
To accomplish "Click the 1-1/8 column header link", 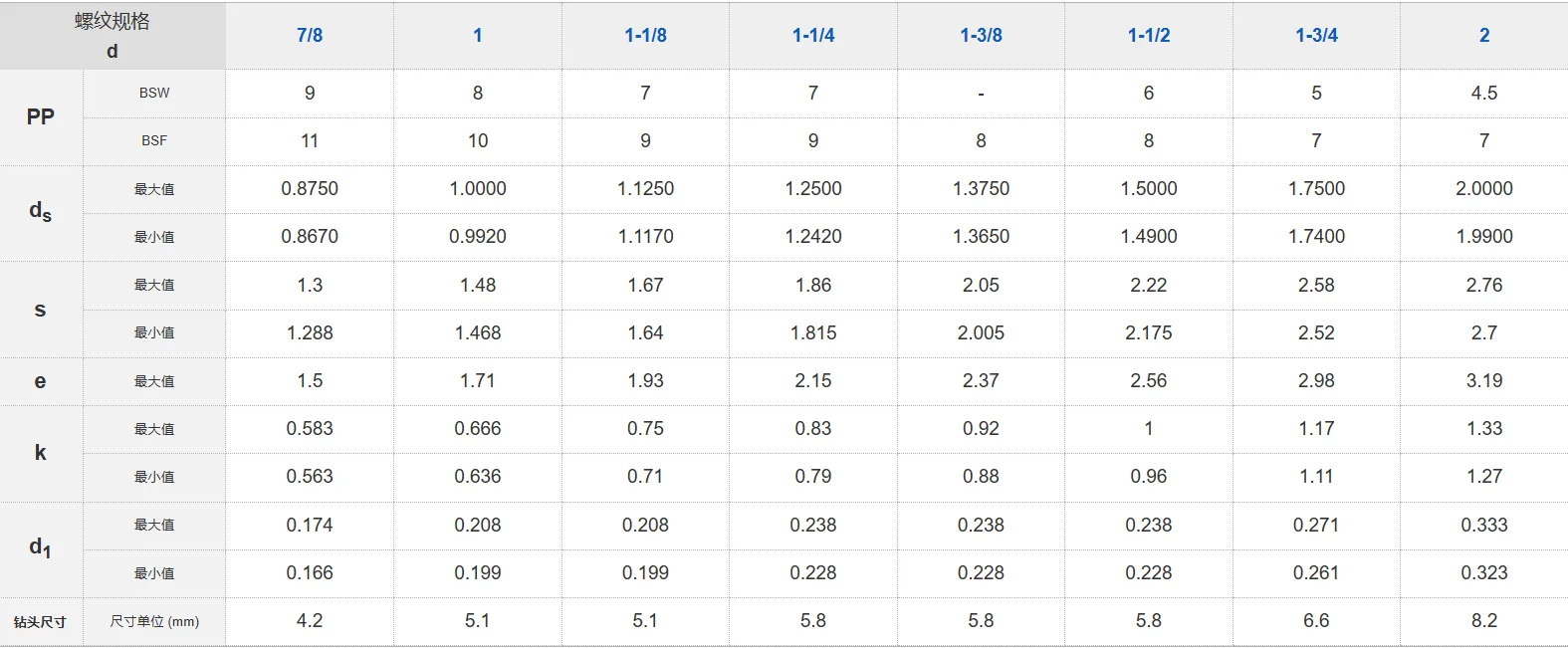I will 645,36.
